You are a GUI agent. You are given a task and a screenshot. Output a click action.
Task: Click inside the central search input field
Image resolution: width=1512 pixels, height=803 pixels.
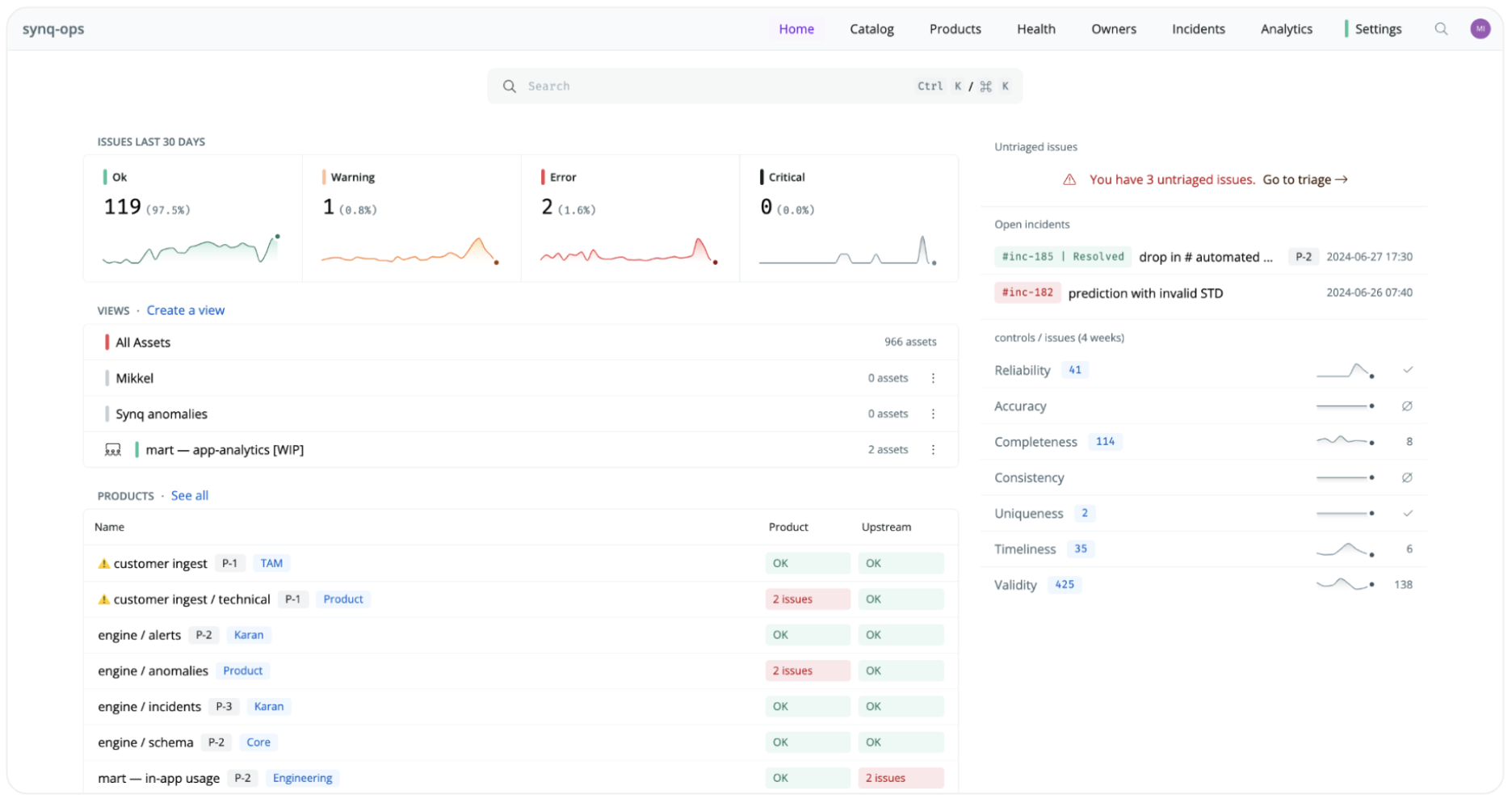click(727, 86)
